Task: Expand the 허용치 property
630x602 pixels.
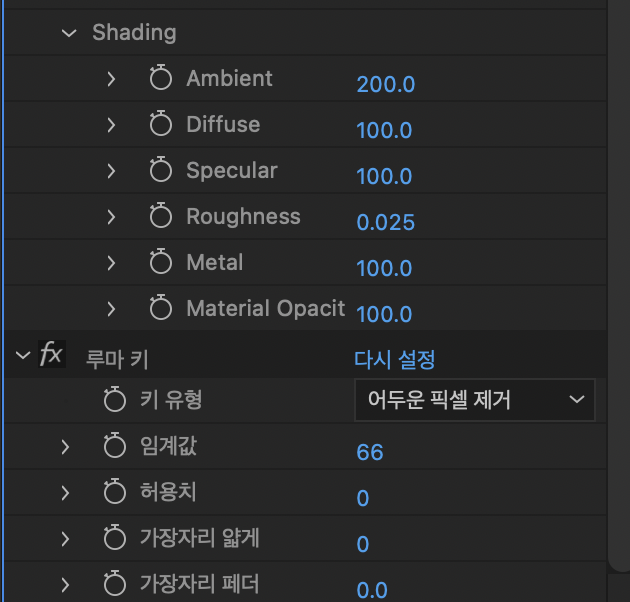Action: point(65,493)
